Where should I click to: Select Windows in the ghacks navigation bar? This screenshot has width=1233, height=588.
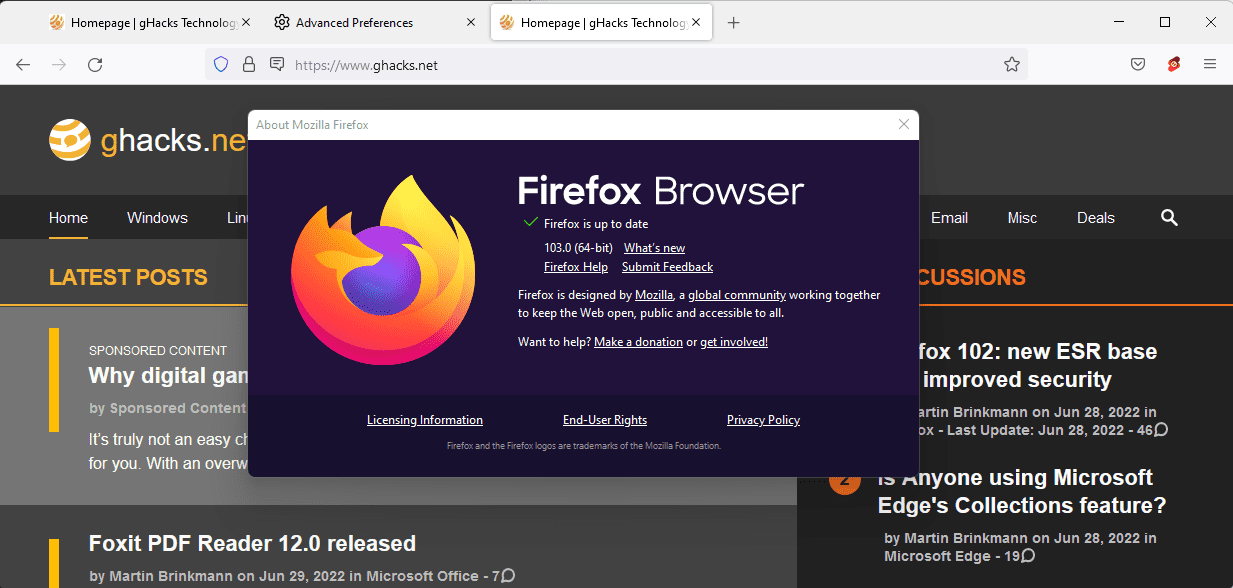[x=156, y=217]
